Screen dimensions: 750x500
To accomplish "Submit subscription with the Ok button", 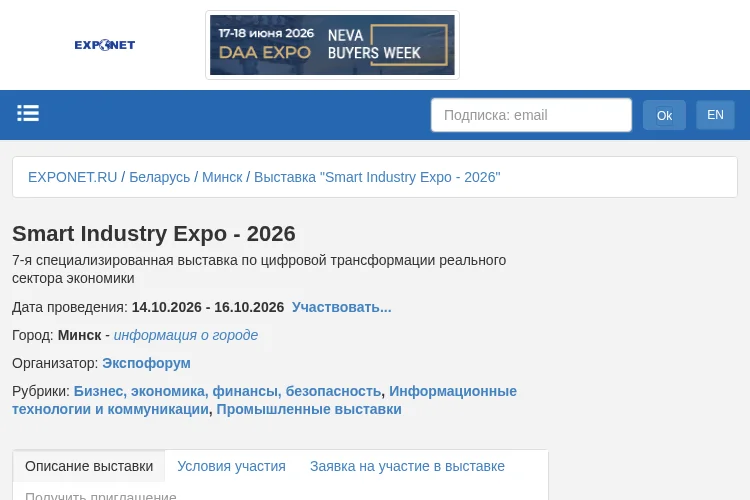I will (x=664, y=115).
